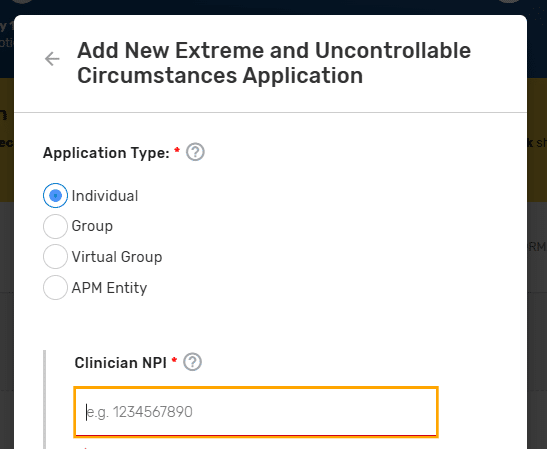
Task: Click the dialog title heading text
Action: tap(274, 63)
